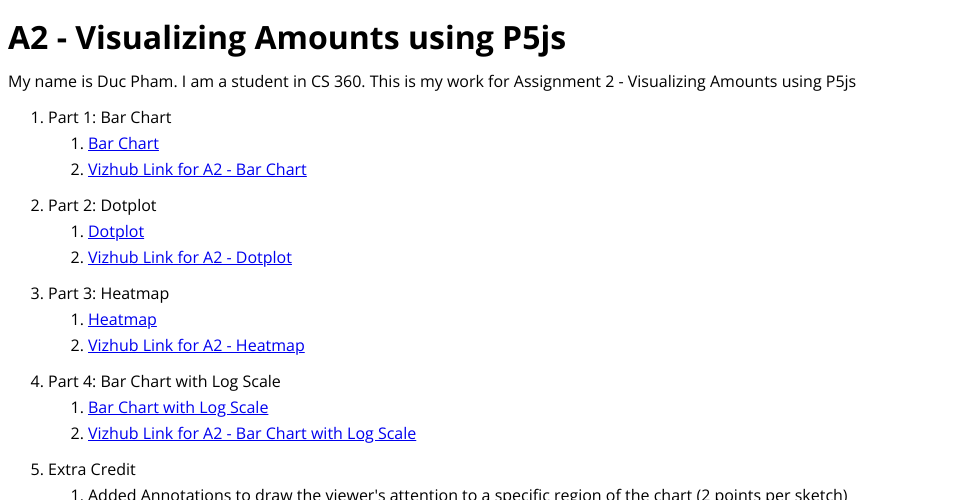Open Vizhub Link for A2 - Bar Chart
This screenshot has height=500, width=960.
point(197,170)
